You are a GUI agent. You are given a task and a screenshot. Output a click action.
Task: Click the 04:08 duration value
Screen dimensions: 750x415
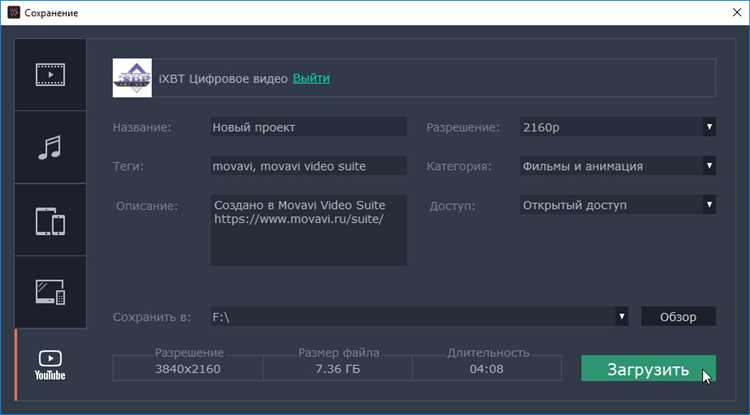(486, 369)
